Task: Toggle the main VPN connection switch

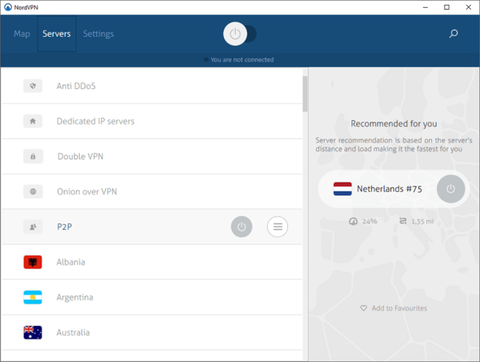Action: click(240, 34)
